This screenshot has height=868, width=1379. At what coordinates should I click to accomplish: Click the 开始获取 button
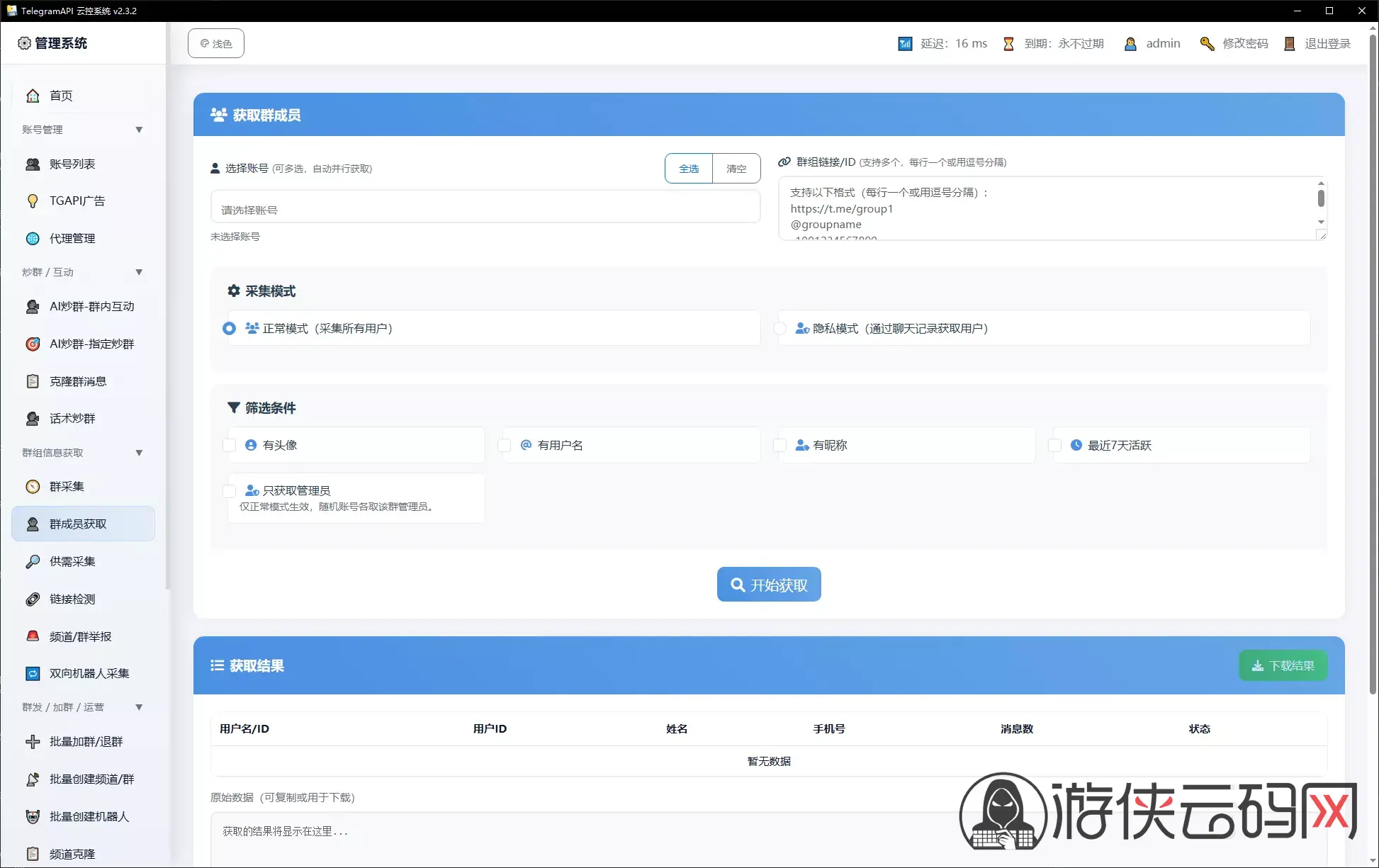tap(769, 585)
